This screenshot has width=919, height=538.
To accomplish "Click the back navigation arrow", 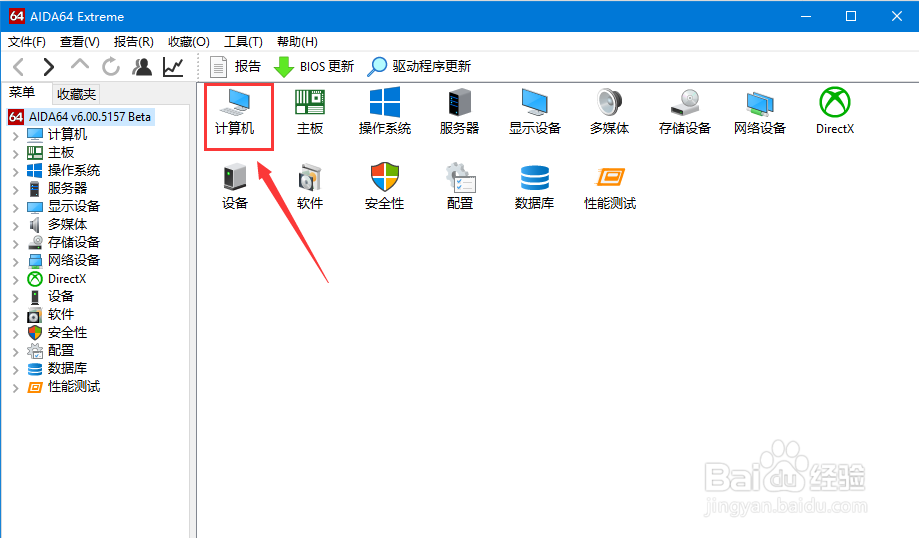I will pos(18,67).
